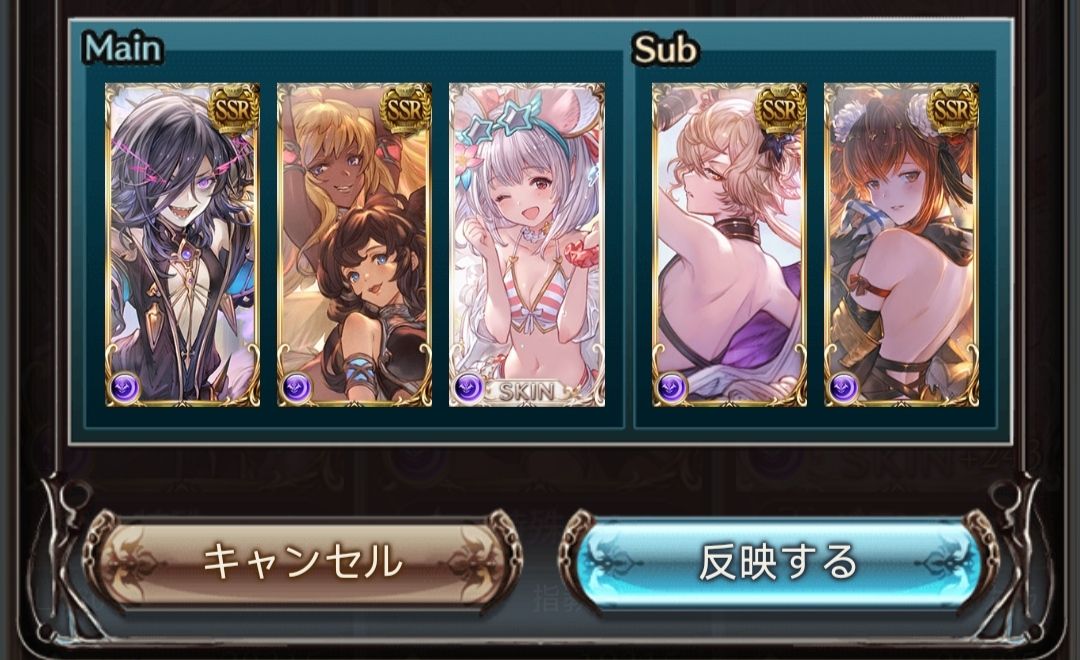Screen dimensions: 1080x660
Task: Click dark element icon on blonde Sub card
Action: click(x=672, y=387)
